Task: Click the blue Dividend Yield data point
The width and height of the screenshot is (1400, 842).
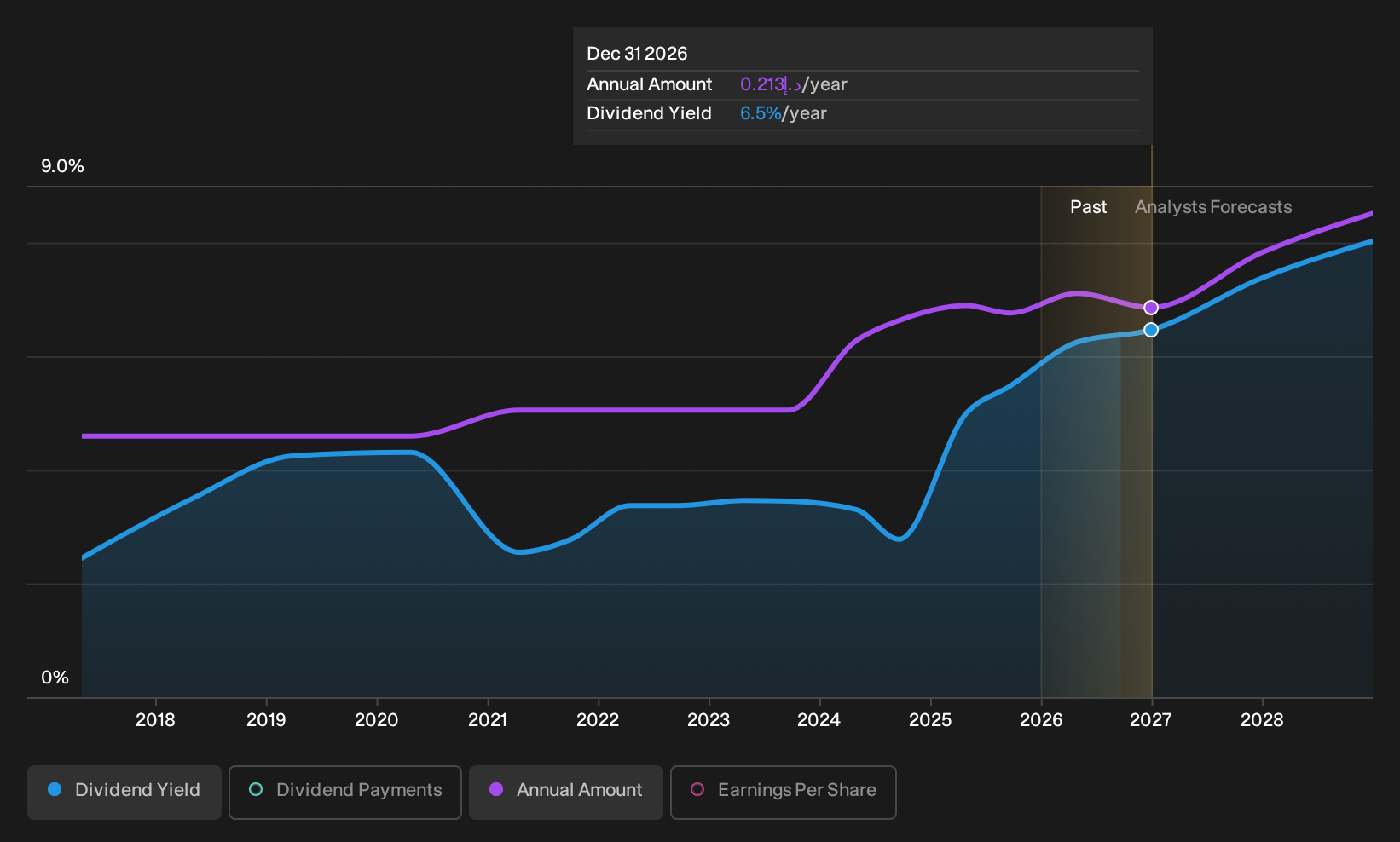Action: 1151,330
